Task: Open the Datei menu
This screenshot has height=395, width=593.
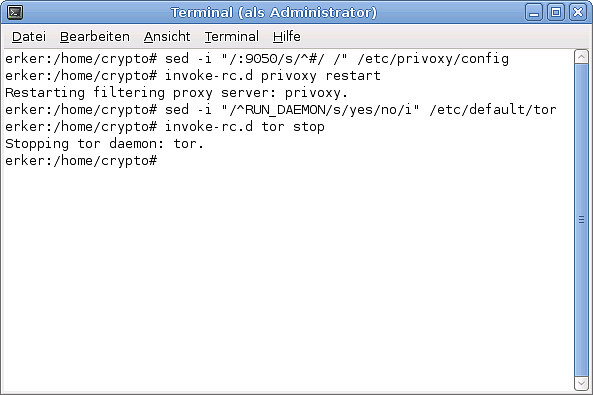Action: pyautogui.click(x=29, y=37)
